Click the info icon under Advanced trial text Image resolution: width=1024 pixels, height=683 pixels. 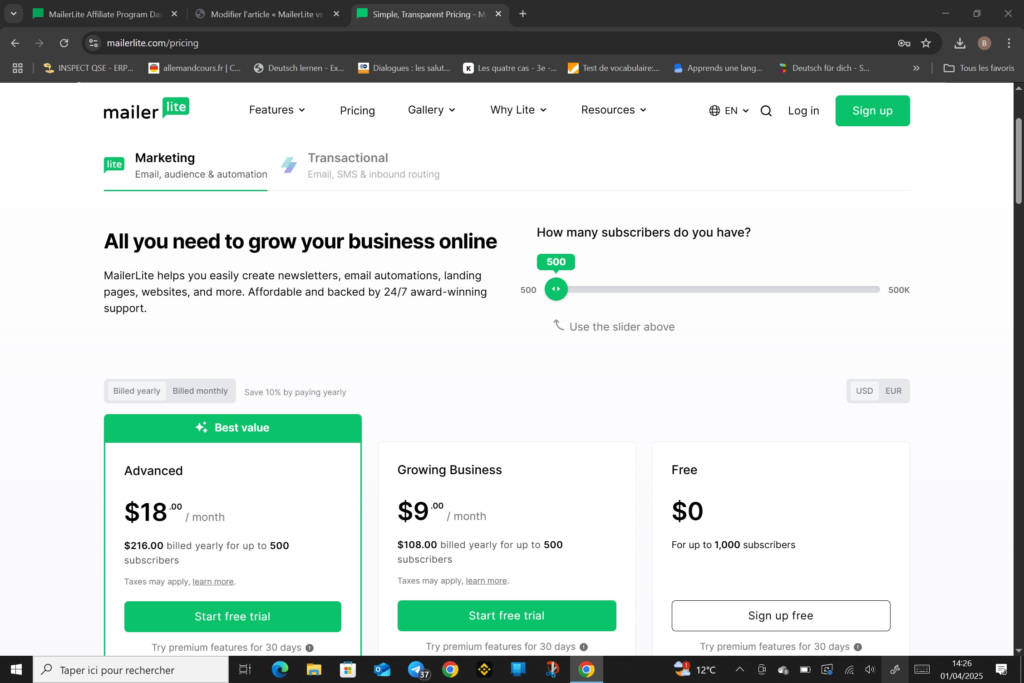(310, 648)
